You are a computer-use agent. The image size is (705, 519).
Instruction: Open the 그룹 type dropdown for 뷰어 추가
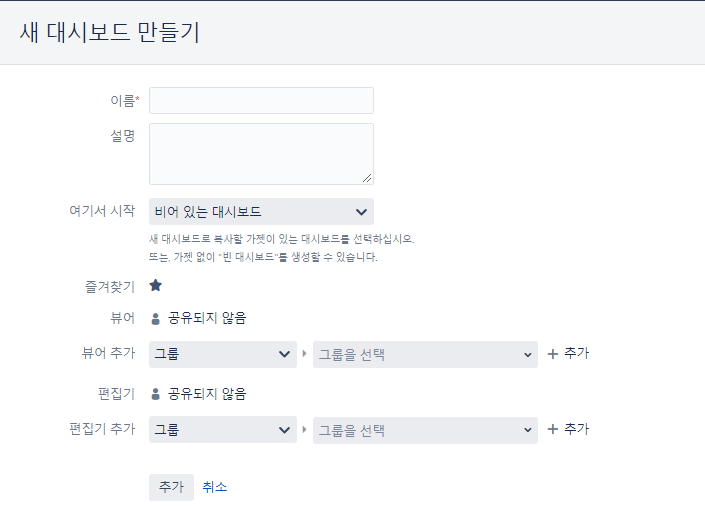pyautogui.click(x=223, y=354)
